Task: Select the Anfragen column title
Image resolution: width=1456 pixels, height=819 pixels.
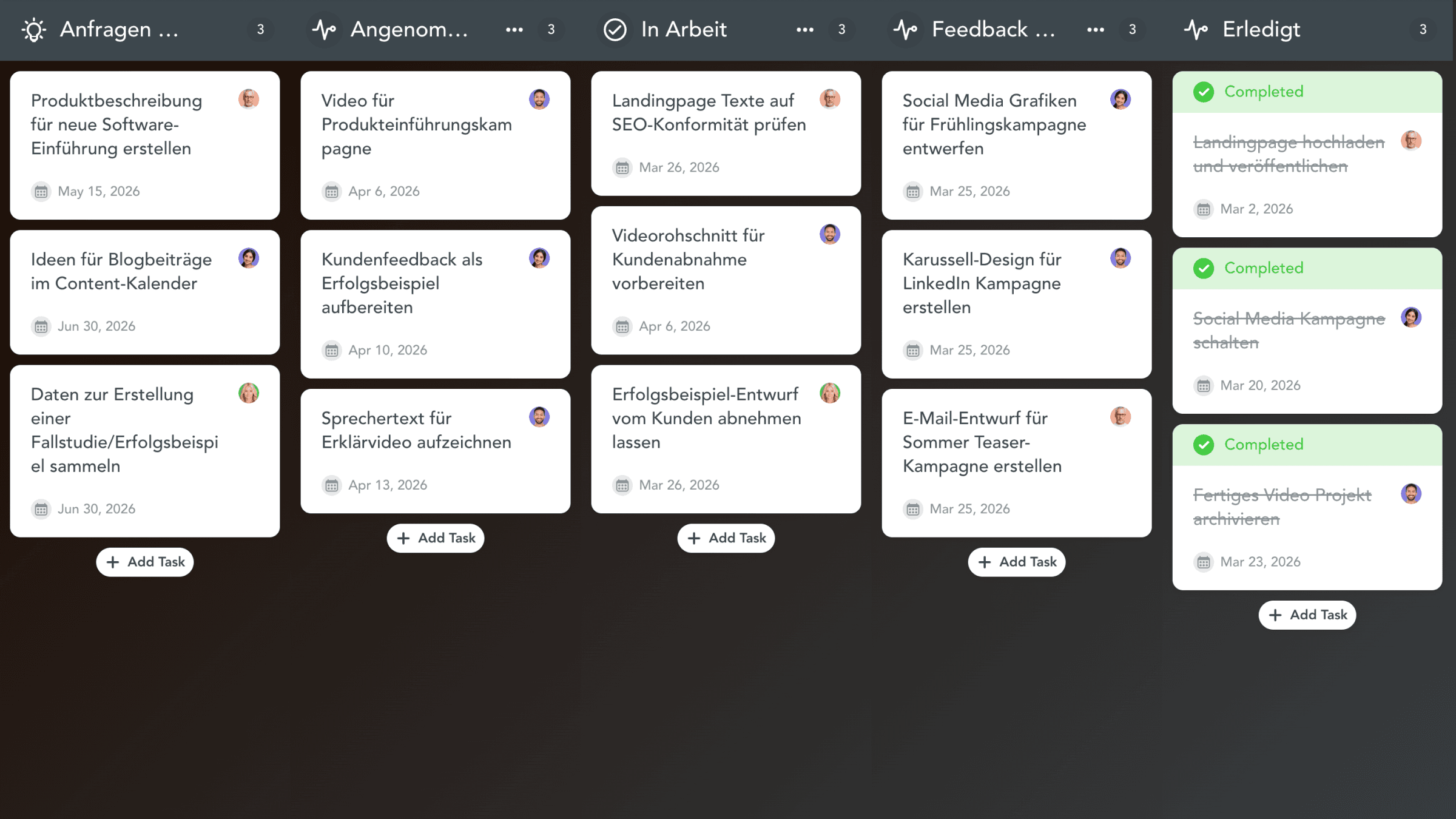Action: pos(120,29)
